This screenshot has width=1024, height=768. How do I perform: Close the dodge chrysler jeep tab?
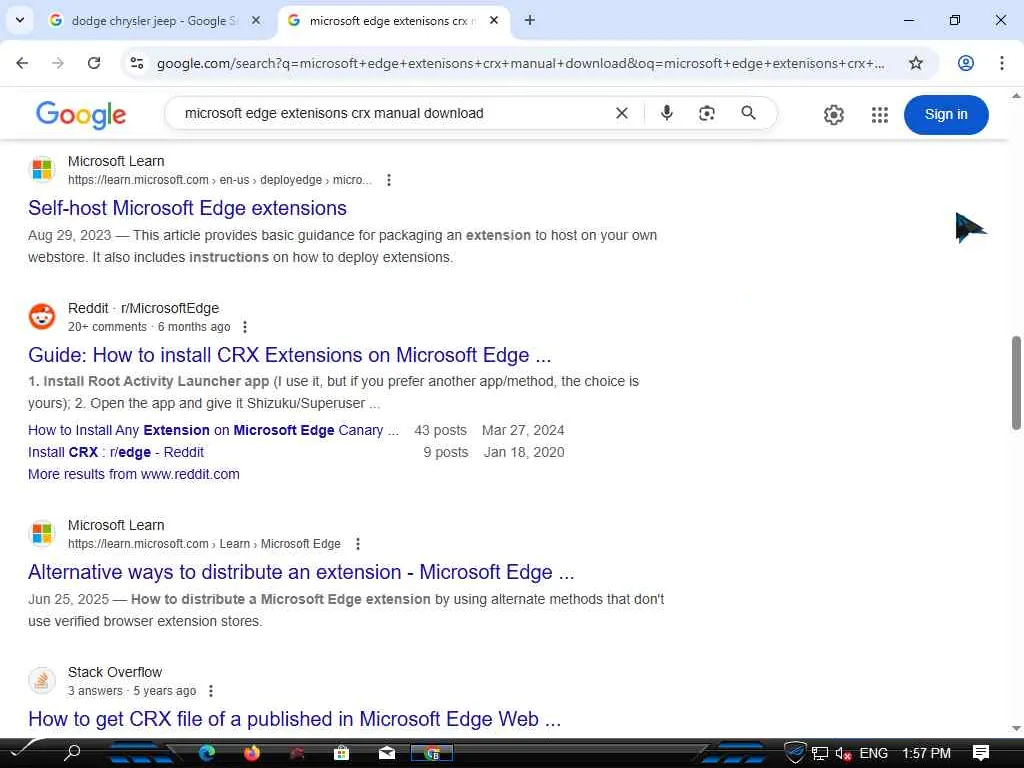tap(256, 21)
